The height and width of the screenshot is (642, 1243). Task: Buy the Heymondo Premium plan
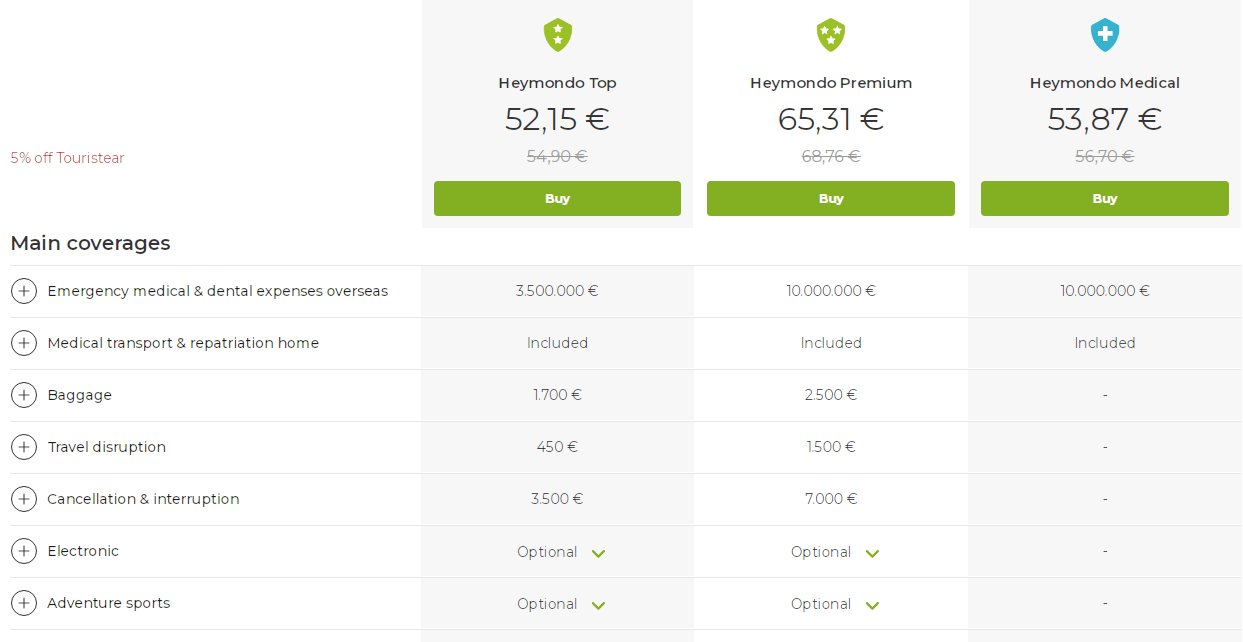click(x=831, y=198)
